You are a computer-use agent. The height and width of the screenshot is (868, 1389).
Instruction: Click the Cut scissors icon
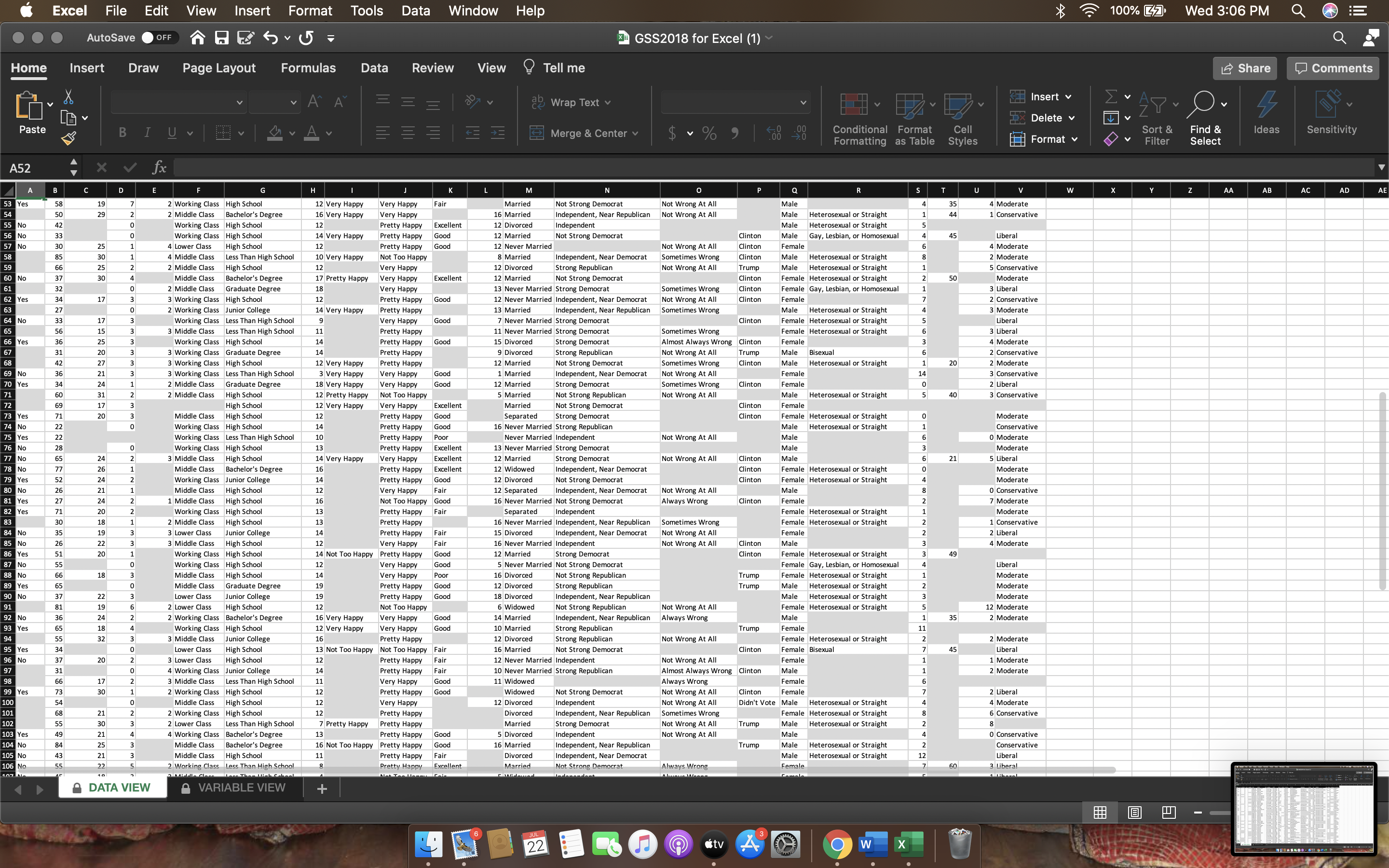tap(68, 97)
